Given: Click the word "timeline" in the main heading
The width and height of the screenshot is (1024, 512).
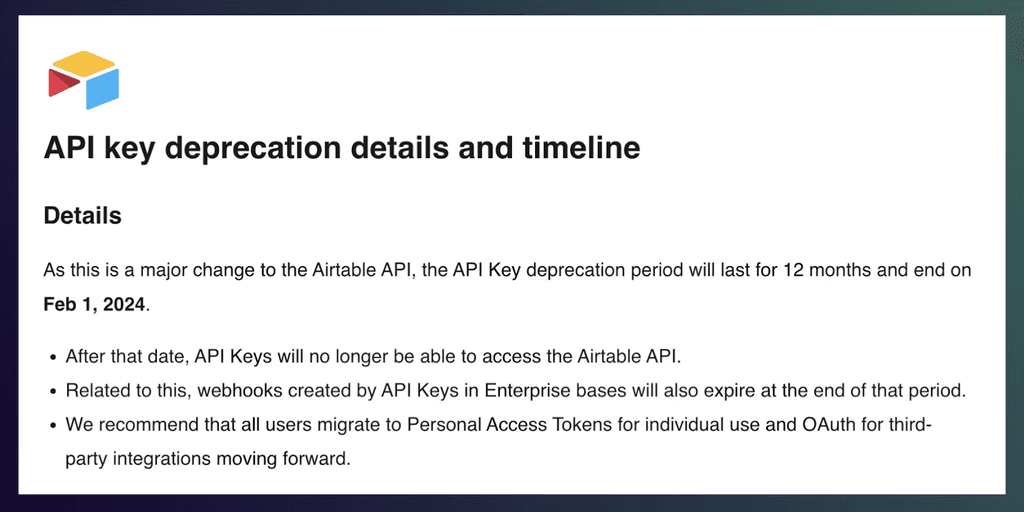Looking at the screenshot, I should [x=581, y=149].
